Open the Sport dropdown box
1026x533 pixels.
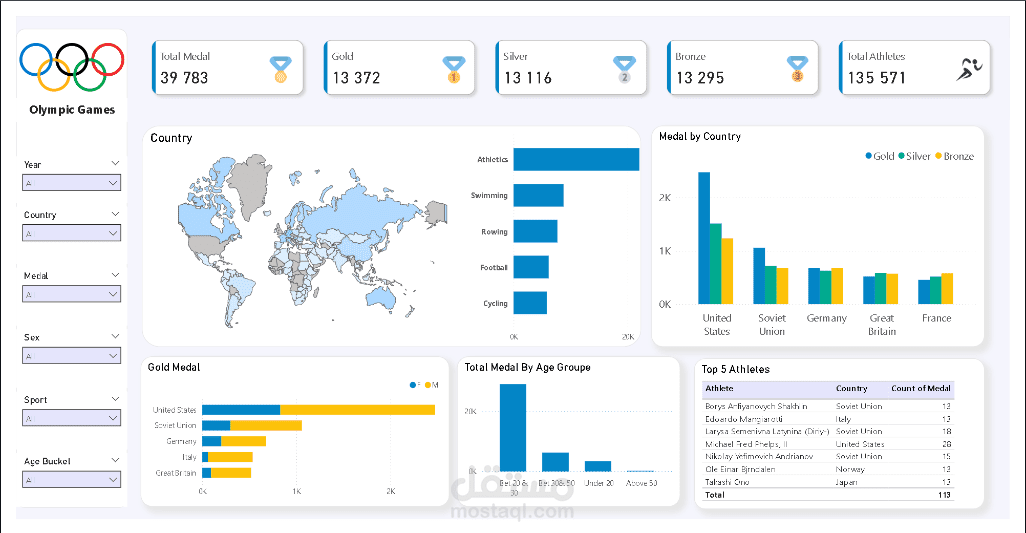[71, 417]
